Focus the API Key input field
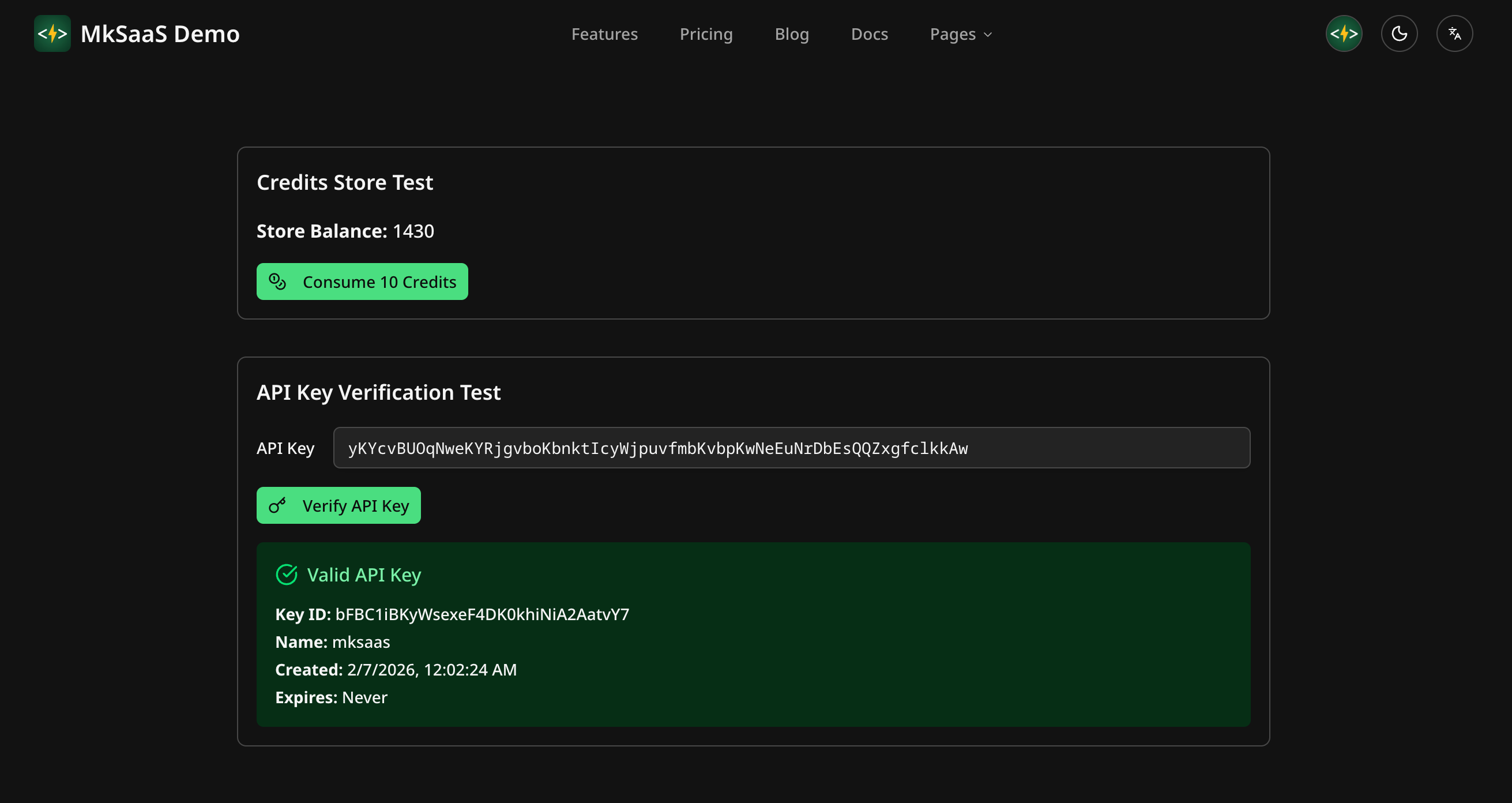The height and width of the screenshot is (803, 1512). pyautogui.click(x=791, y=448)
